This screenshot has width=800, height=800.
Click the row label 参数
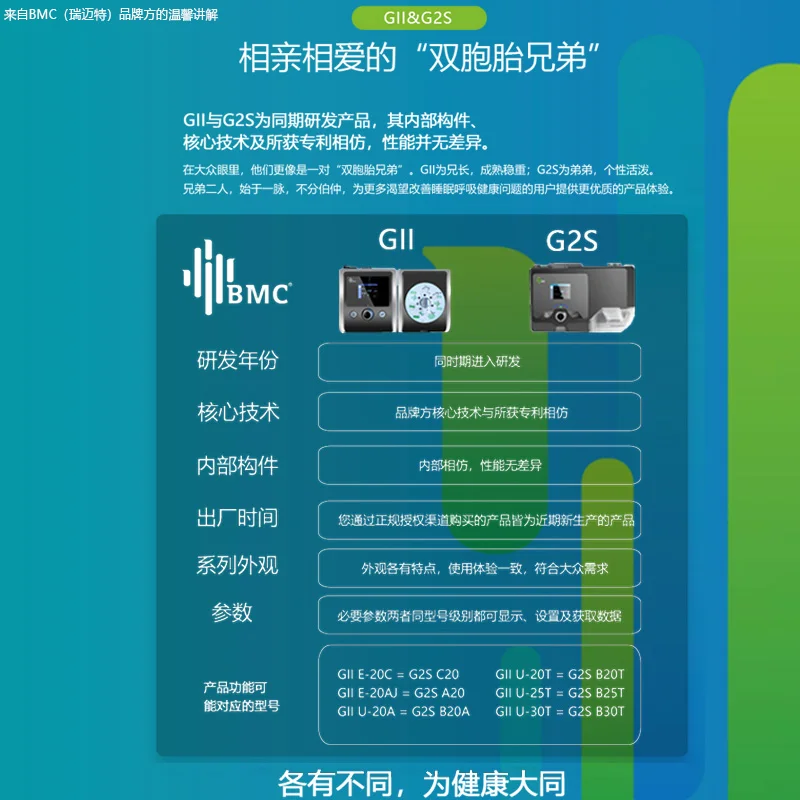(232, 612)
